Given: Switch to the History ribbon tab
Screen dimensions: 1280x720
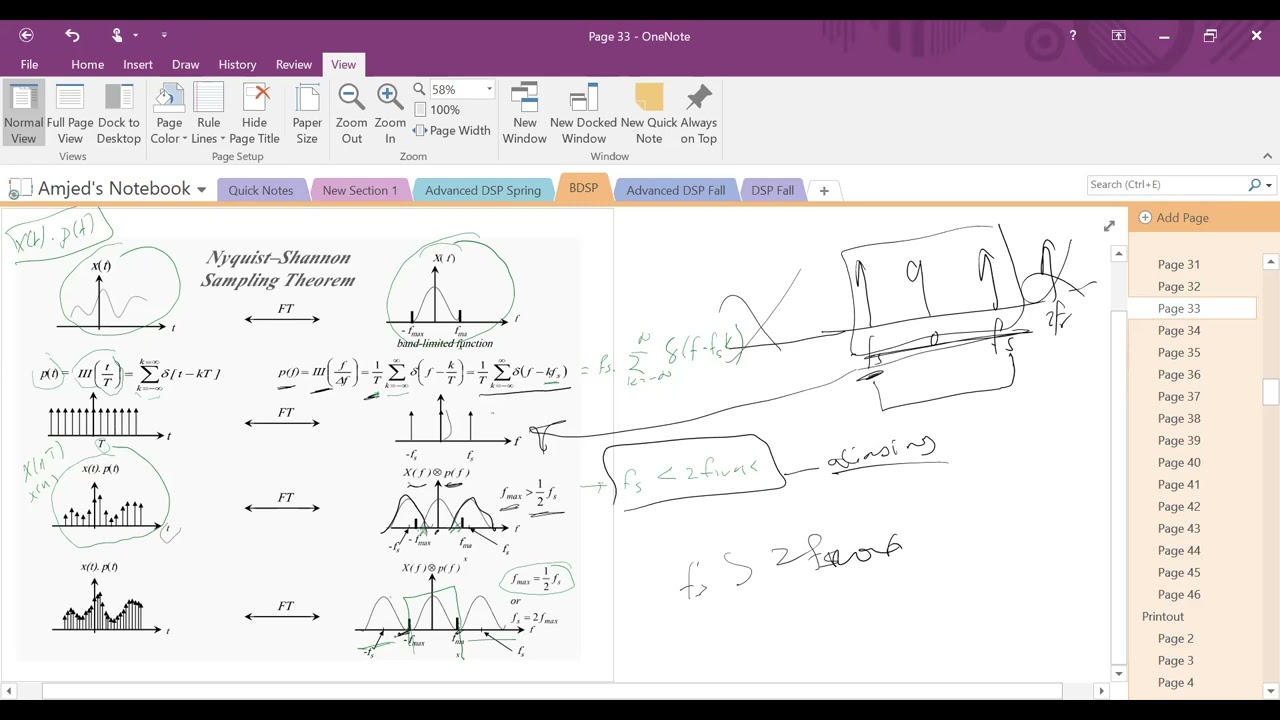Looking at the screenshot, I should point(237,64).
